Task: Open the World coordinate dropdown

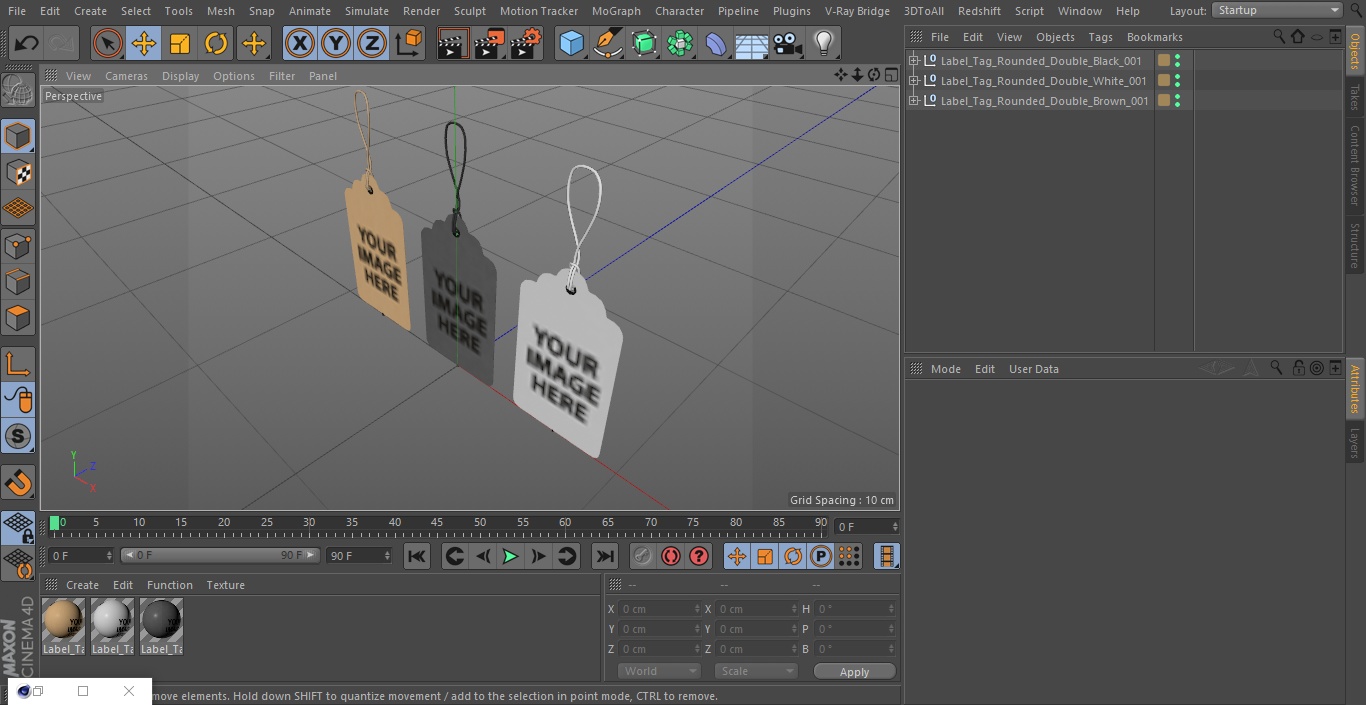Action: [x=659, y=671]
